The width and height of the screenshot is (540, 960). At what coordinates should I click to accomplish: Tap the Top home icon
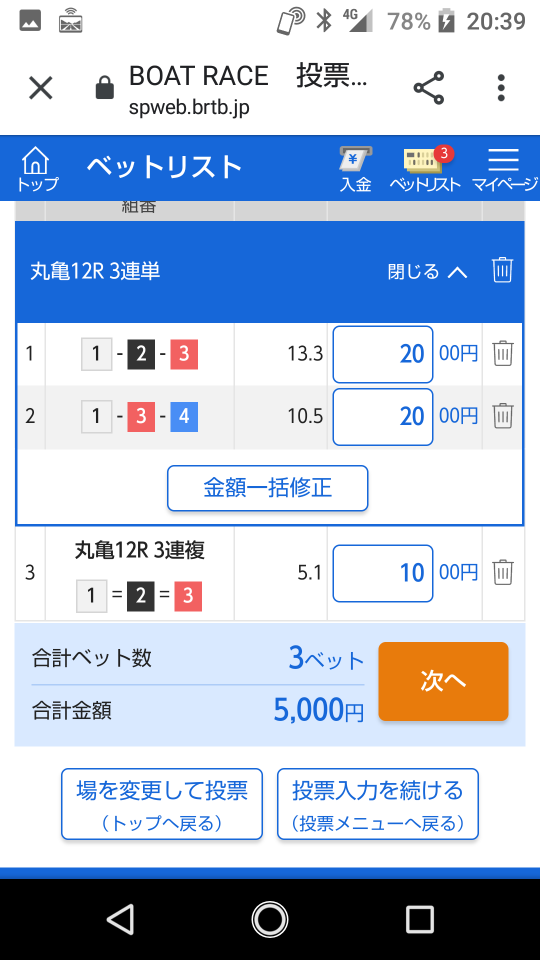[37, 168]
